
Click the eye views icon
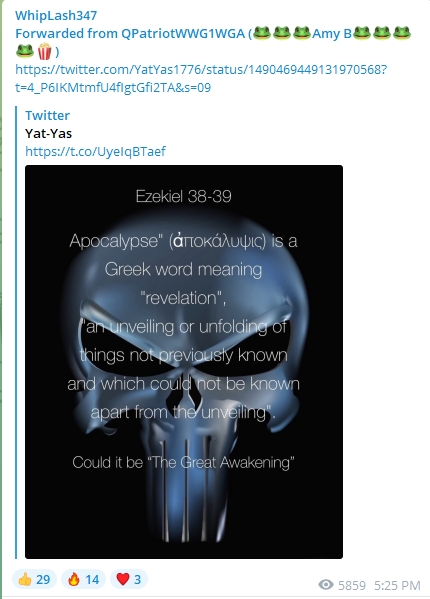[x=326, y=584]
